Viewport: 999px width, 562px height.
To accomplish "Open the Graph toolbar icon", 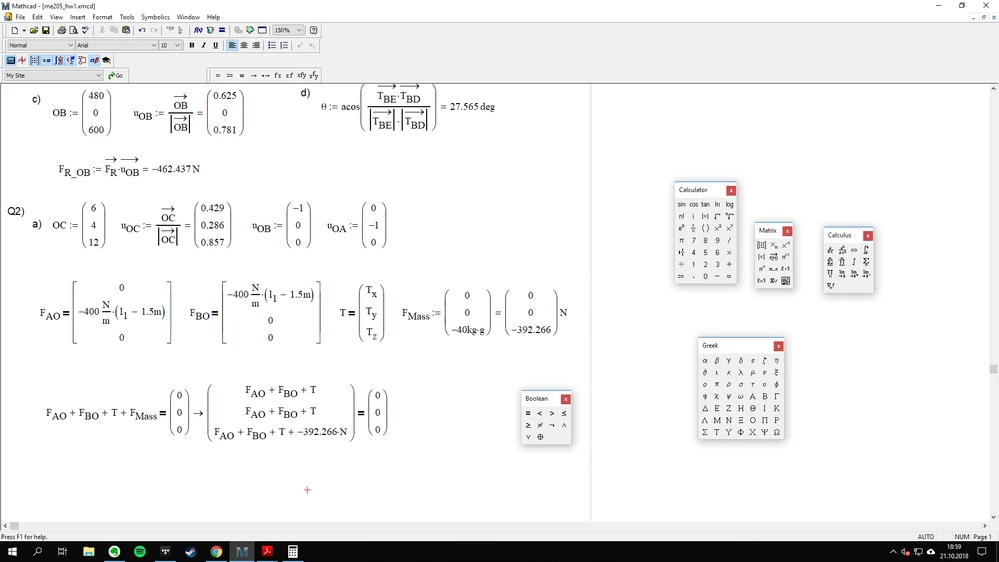I will [22, 61].
